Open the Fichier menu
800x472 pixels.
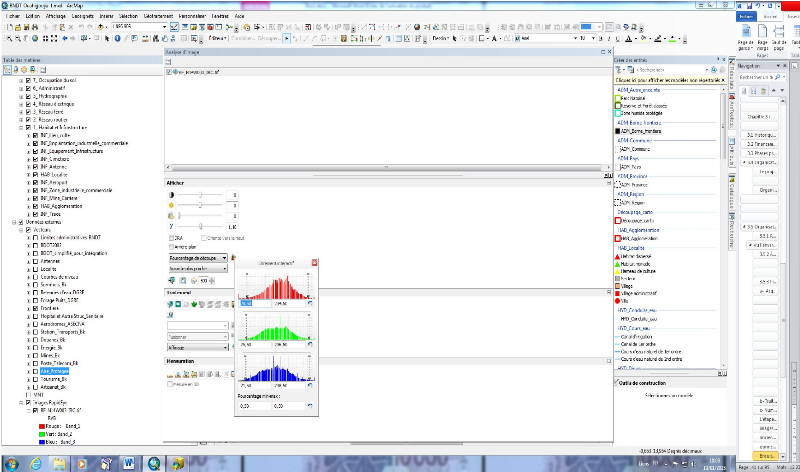click(x=13, y=17)
